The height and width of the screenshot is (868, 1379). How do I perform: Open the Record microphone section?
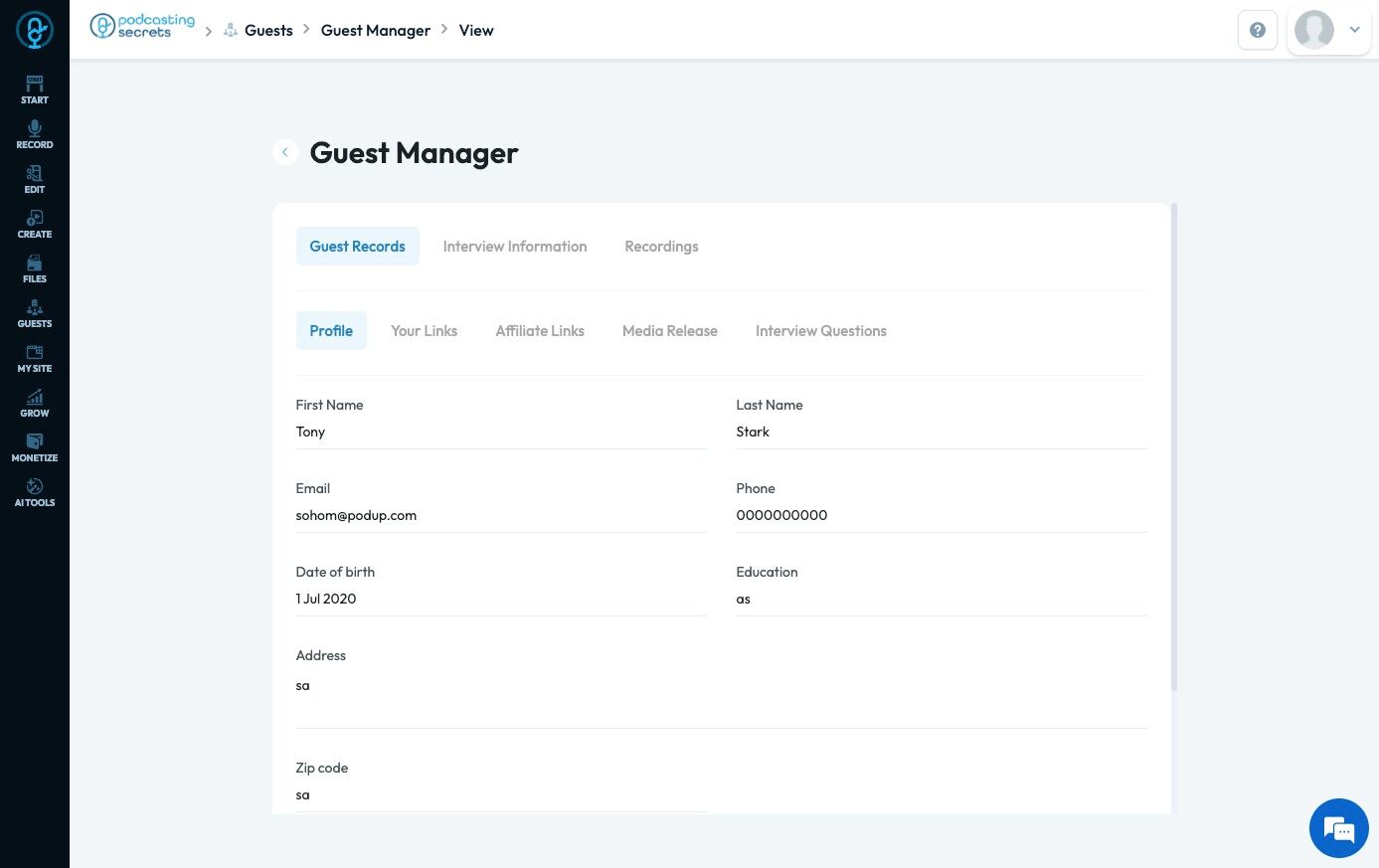click(35, 134)
